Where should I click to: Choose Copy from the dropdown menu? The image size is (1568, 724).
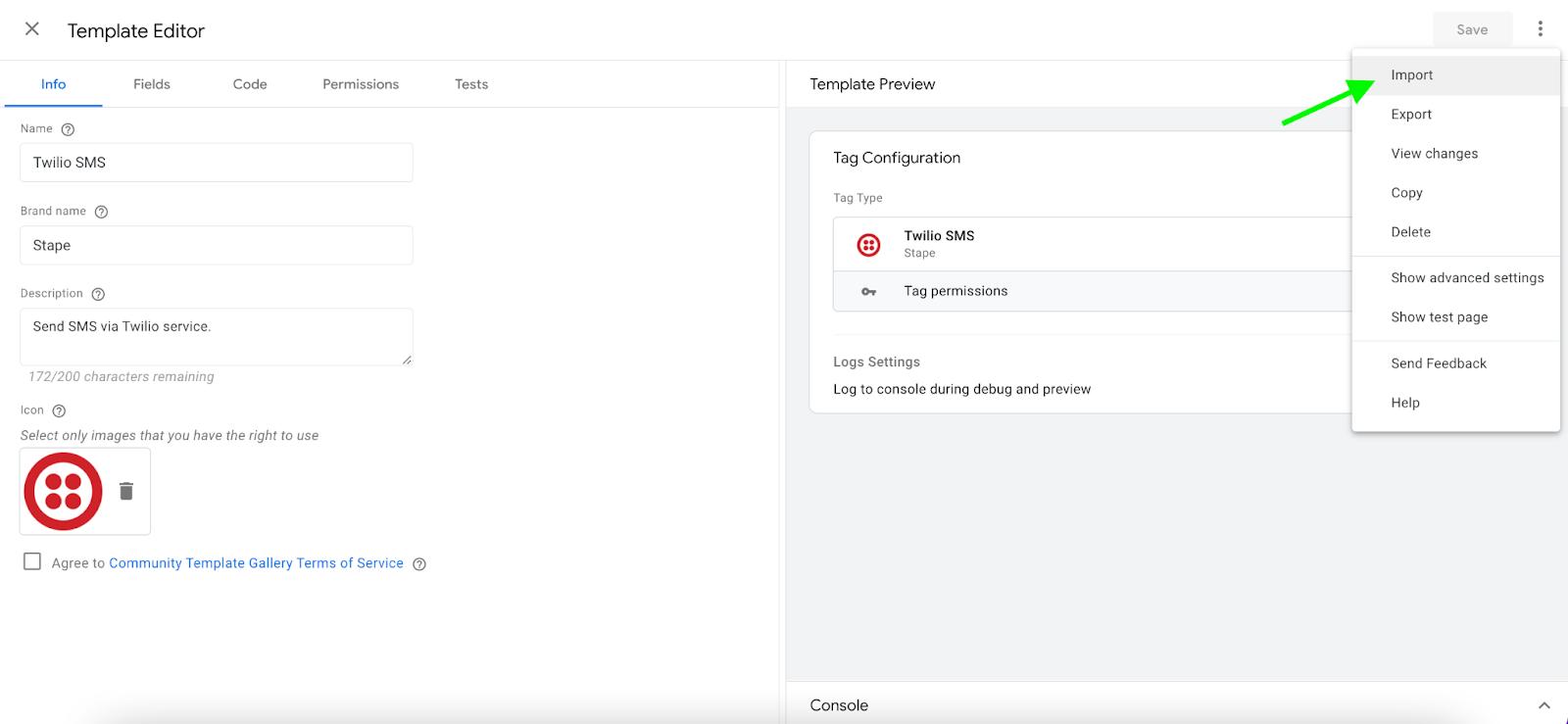tap(1456, 193)
